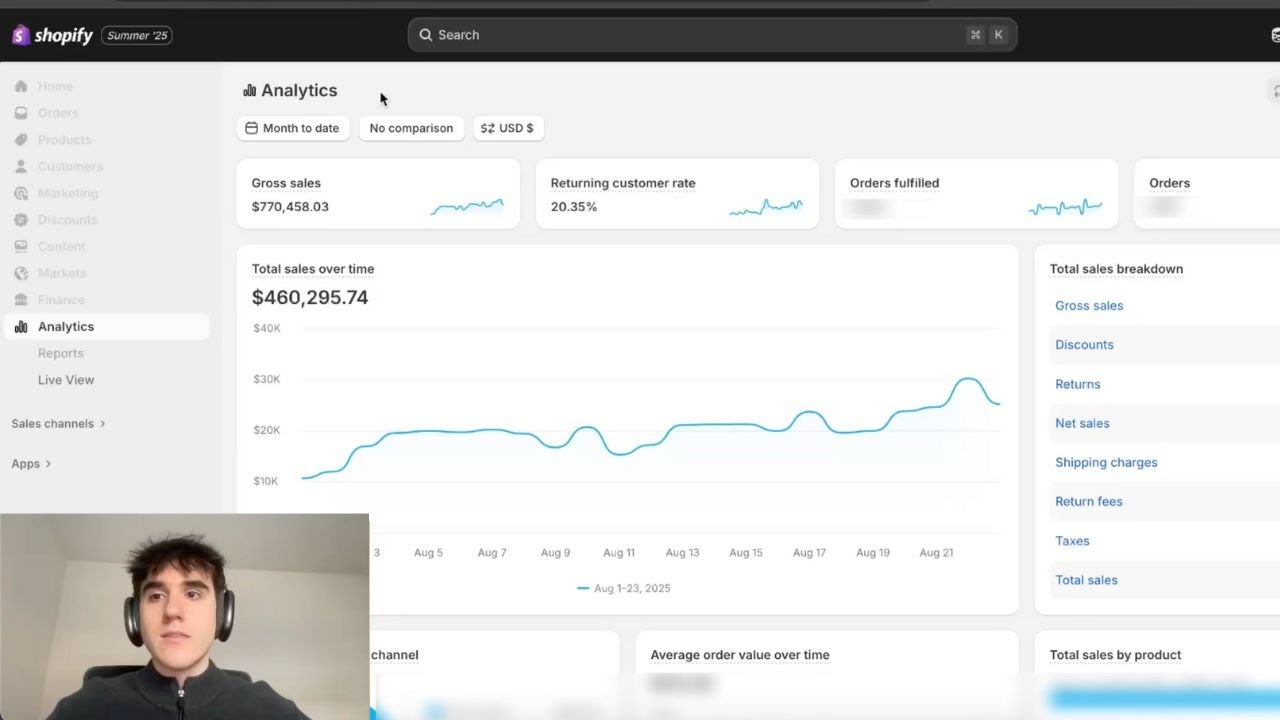Open No comparison dropdown
Viewport: 1280px width, 720px height.
[411, 128]
